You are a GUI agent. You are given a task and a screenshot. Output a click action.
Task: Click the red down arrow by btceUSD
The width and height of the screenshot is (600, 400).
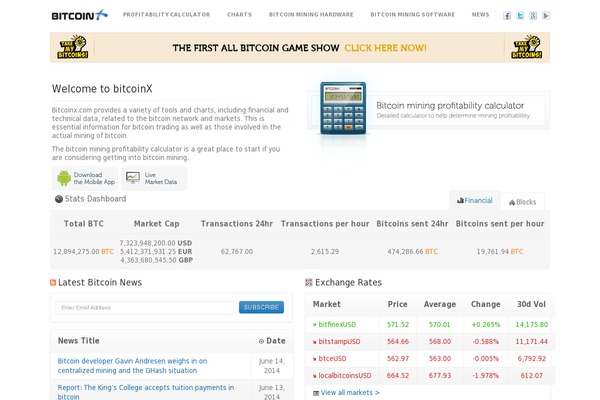pos(315,359)
